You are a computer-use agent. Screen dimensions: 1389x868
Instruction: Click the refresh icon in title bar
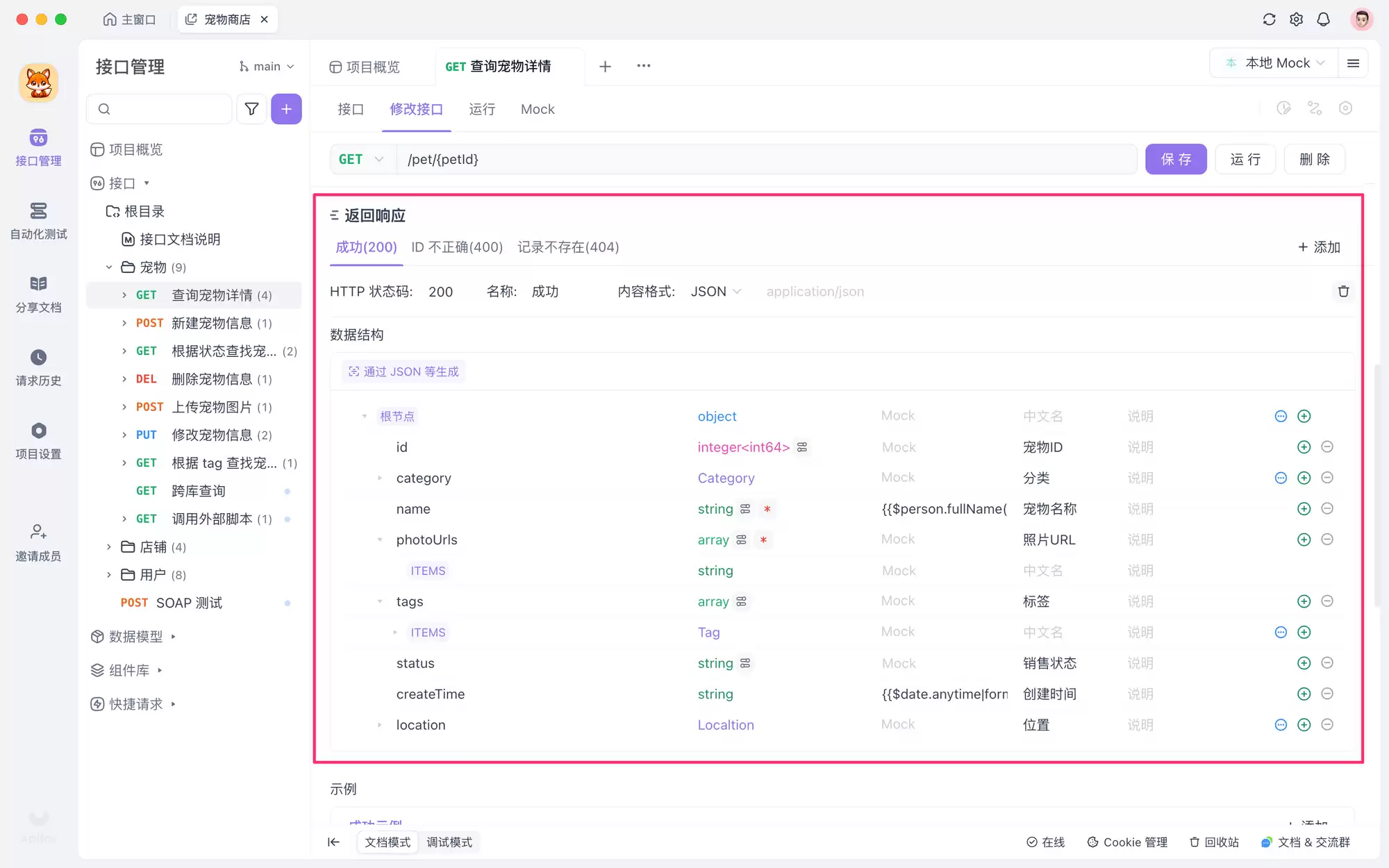(x=1269, y=19)
